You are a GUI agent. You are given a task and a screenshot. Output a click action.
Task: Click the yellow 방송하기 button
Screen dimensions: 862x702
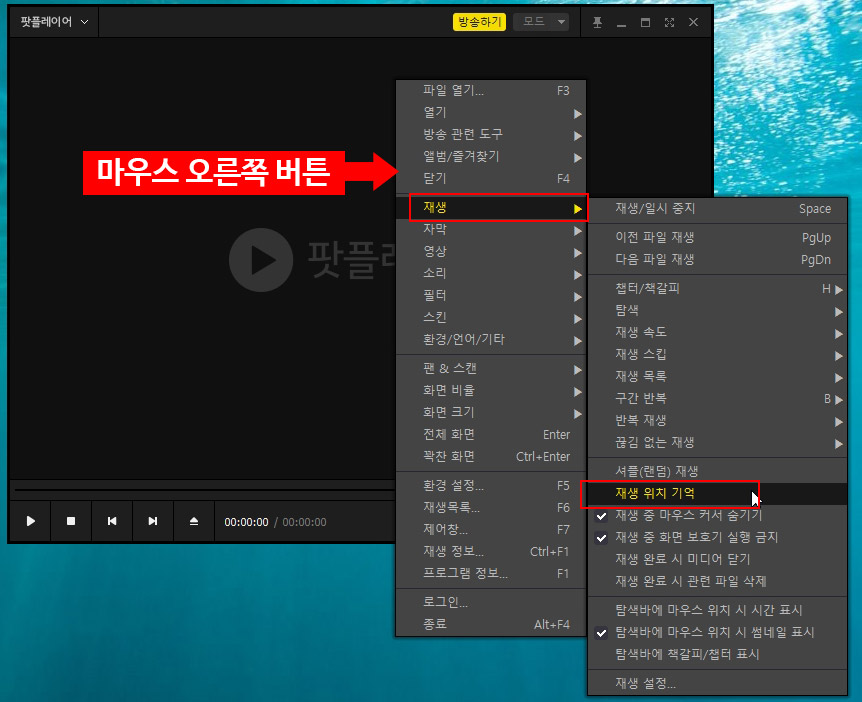(479, 22)
